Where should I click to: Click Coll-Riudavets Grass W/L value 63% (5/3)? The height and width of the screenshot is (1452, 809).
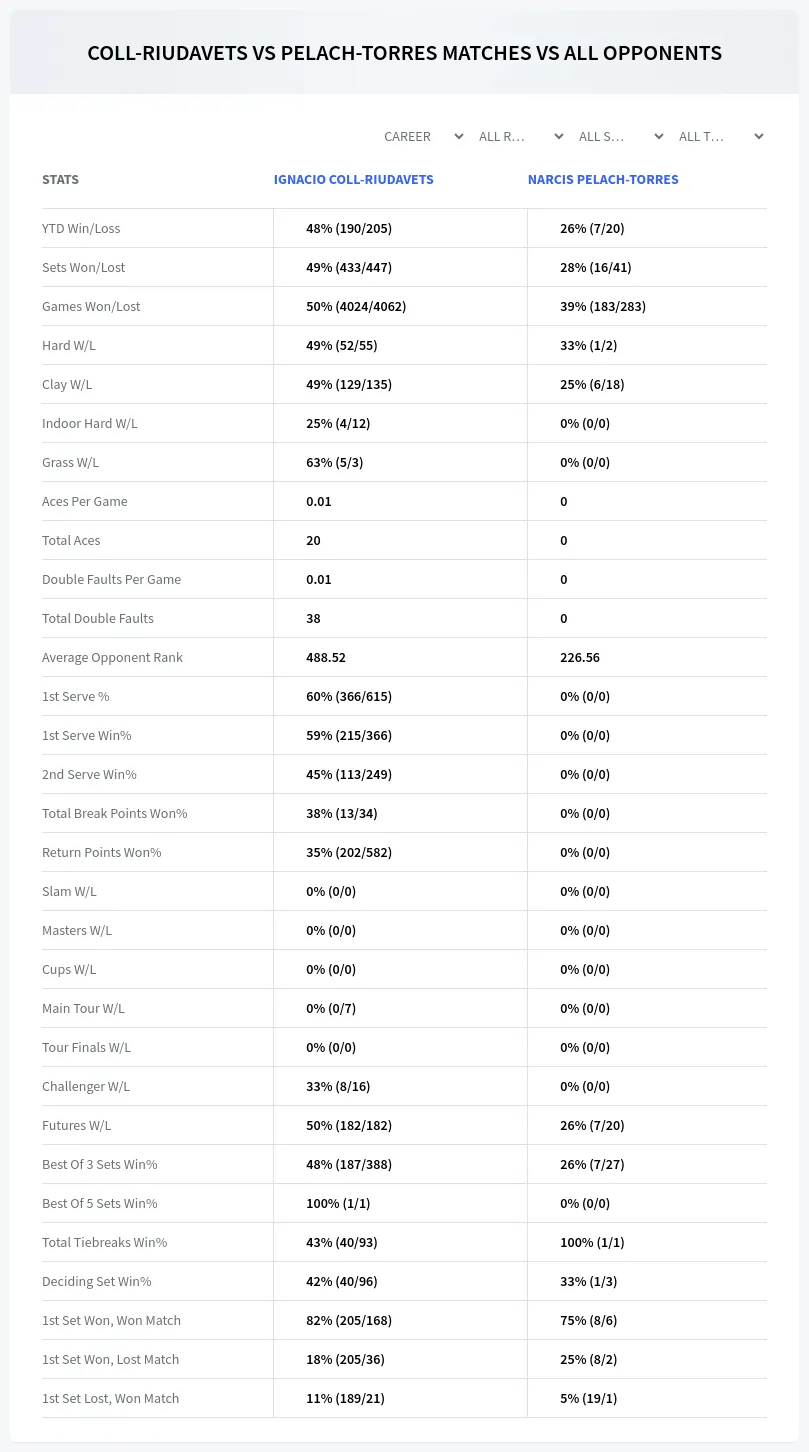point(334,462)
